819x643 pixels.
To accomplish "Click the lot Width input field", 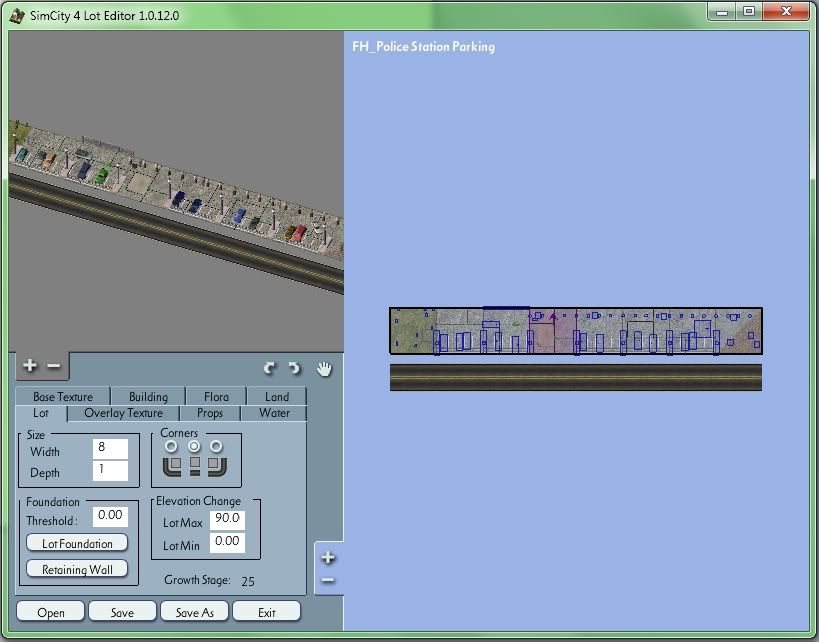I will tap(110, 449).
